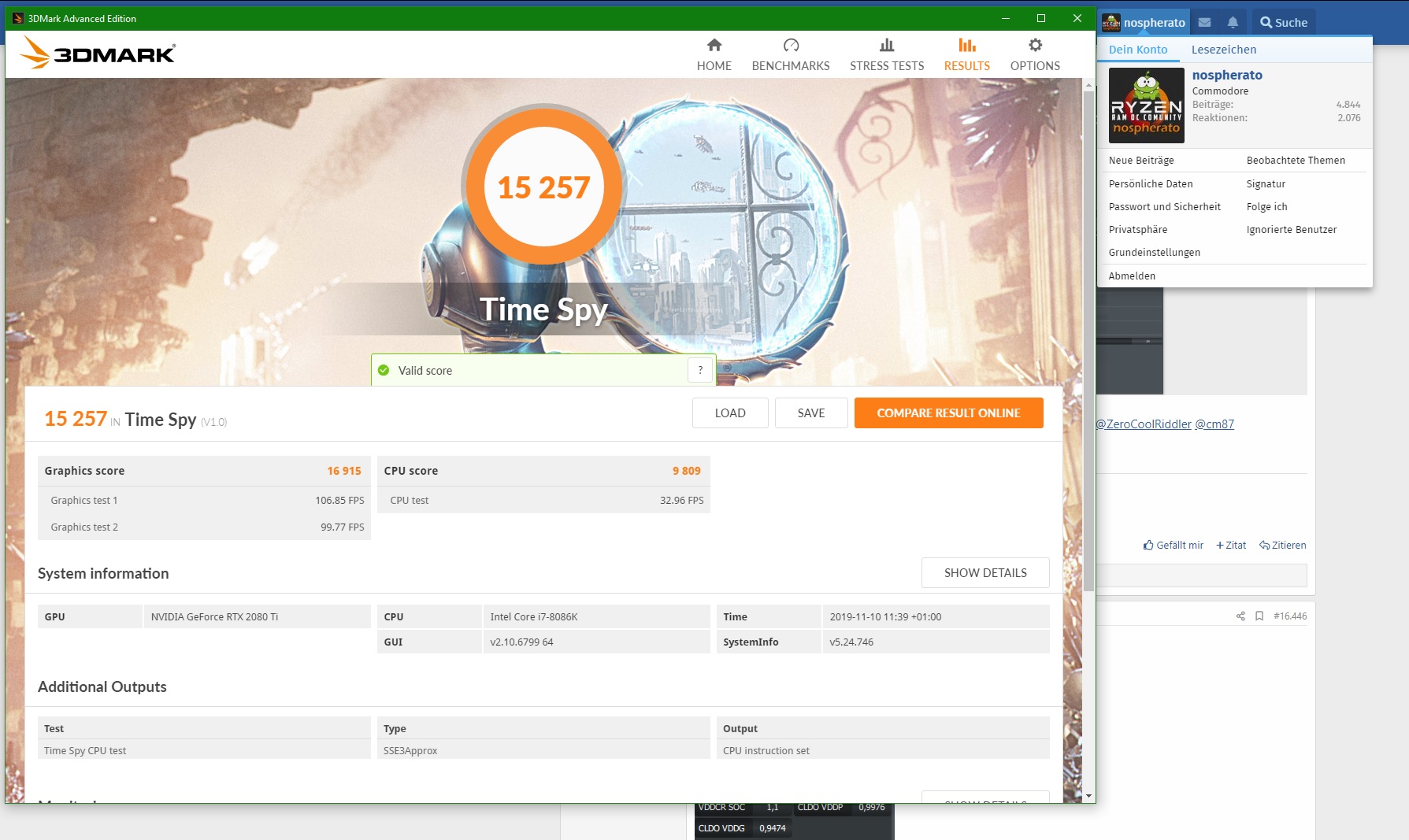The height and width of the screenshot is (840, 1409).
Task: Open Ignorierte Benutzer menu entry
Action: click(x=1292, y=229)
